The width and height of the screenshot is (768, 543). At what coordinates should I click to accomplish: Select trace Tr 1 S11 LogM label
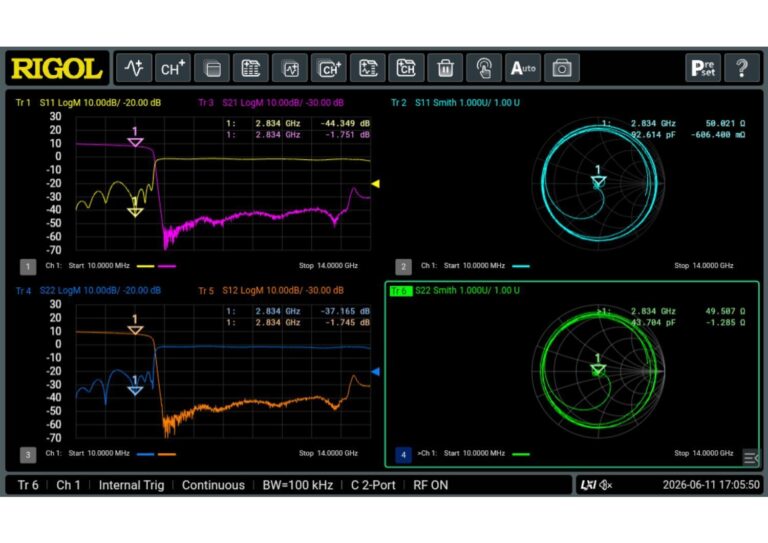[88, 103]
